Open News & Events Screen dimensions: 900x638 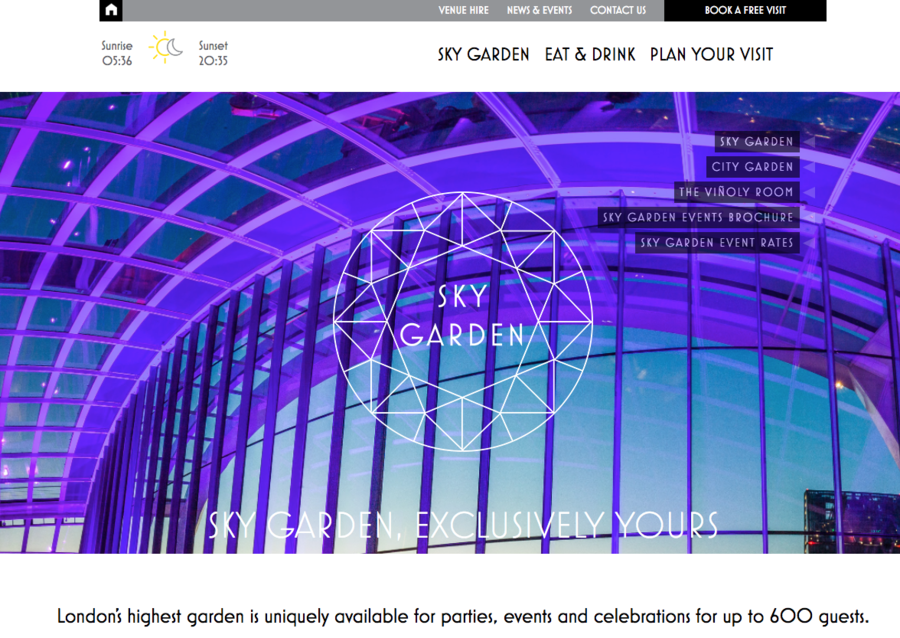tap(540, 10)
